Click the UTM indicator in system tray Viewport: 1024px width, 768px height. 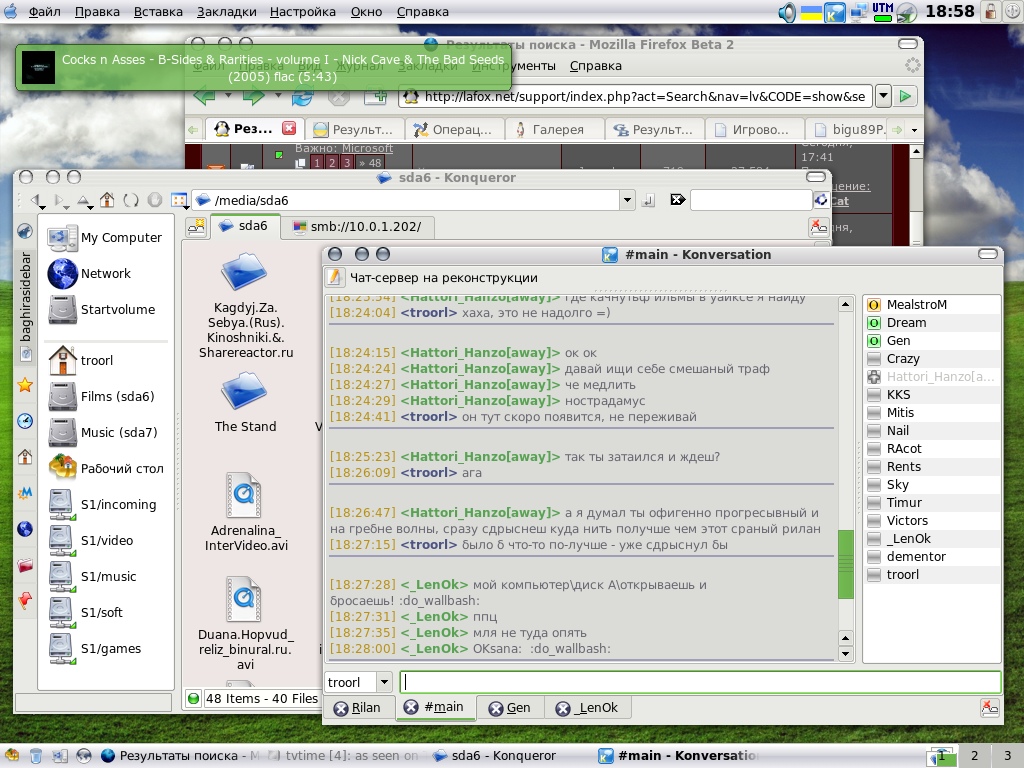(882, 12)
